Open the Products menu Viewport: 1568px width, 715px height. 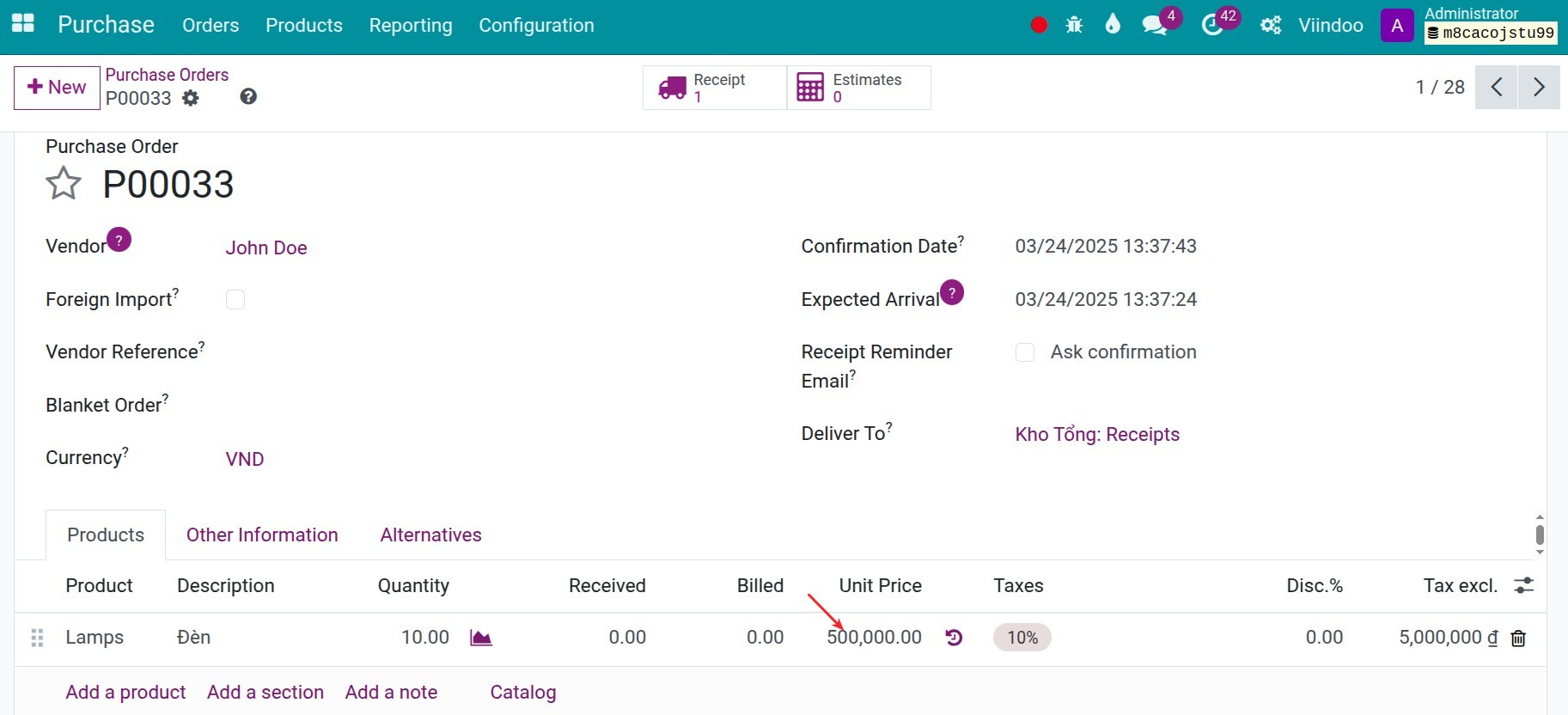[x=304, y=26]
